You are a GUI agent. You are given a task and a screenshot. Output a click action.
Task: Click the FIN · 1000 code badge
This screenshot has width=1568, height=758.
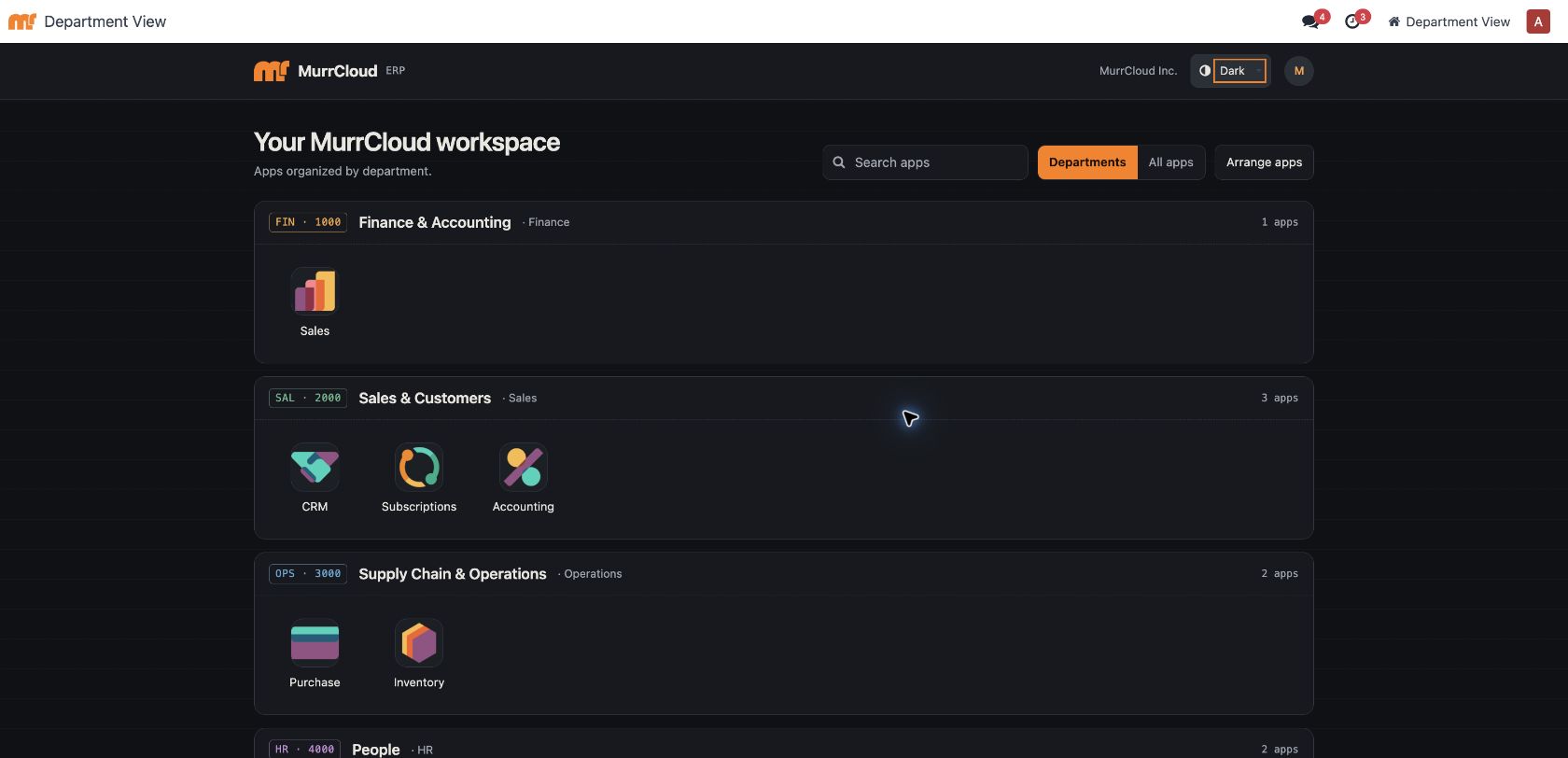308,222
